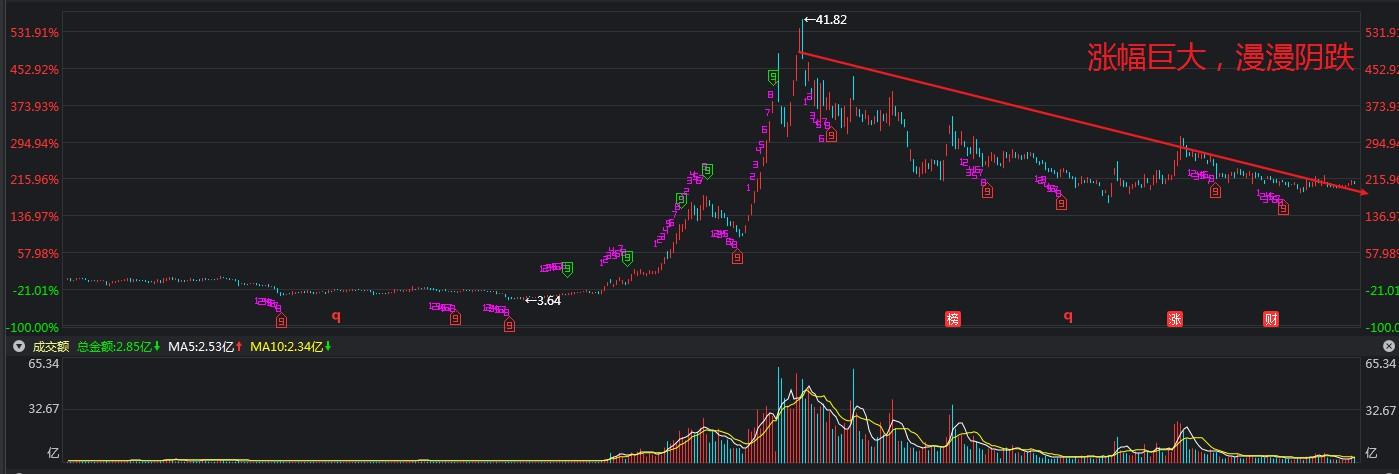
Task: Click the 531.91% label on left axis
Action: tap(33, 32)
